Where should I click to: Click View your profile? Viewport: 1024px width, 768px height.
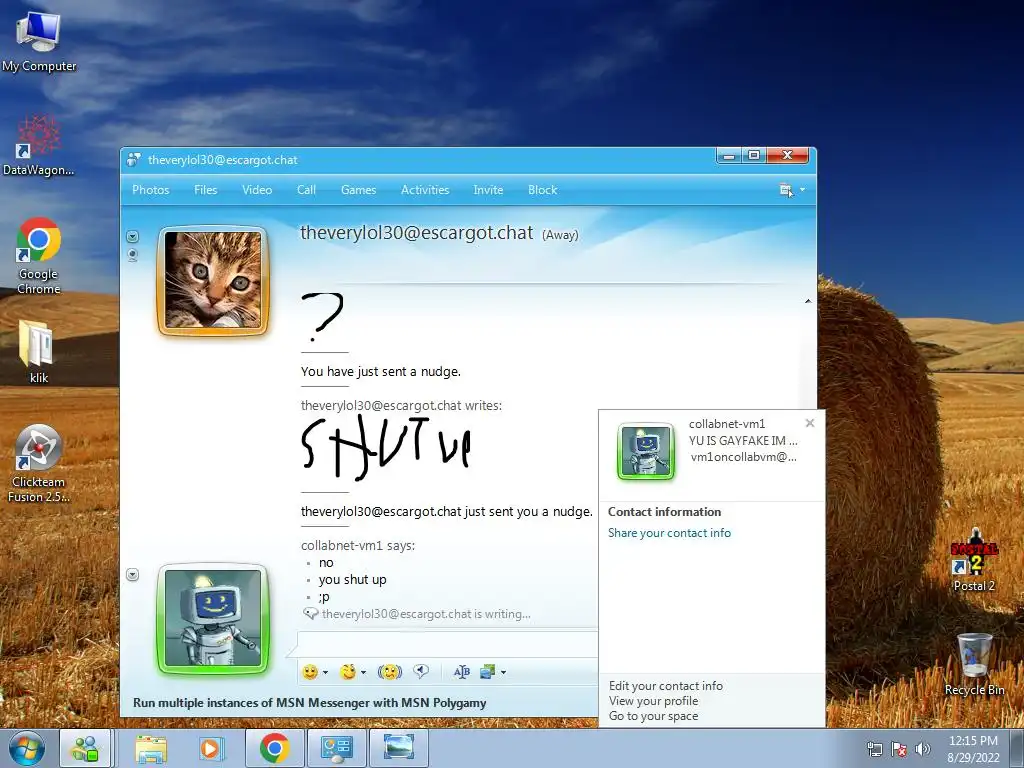click(653, 701)
